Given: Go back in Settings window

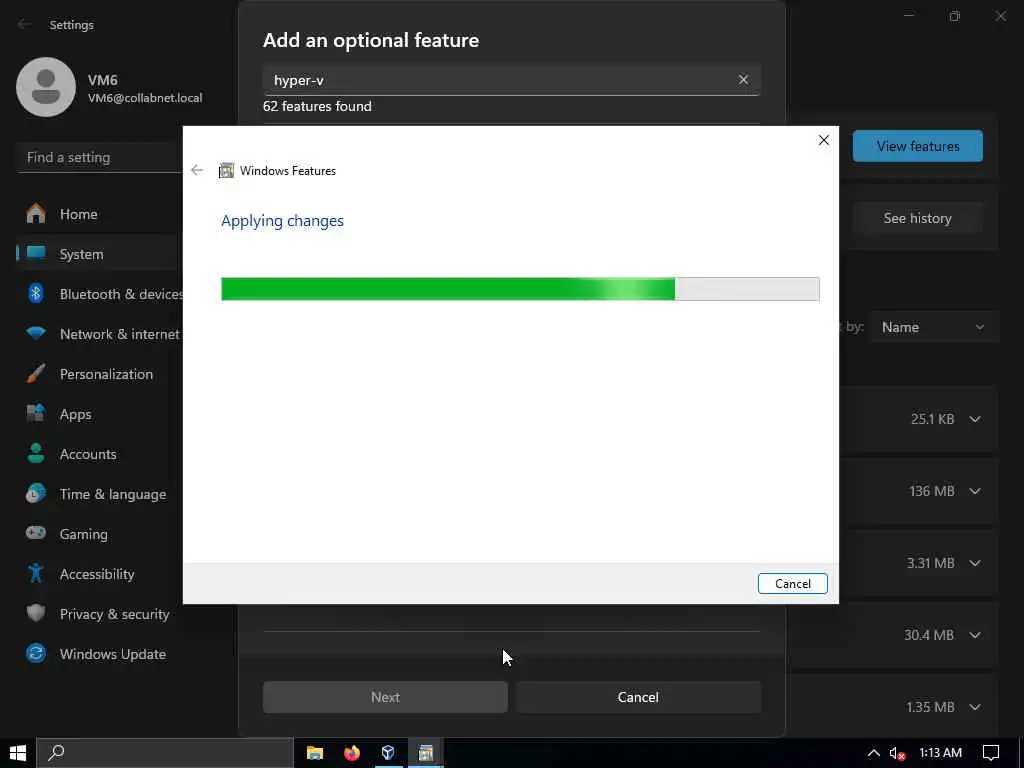Looking at the screenshot, I should point(24,24).
